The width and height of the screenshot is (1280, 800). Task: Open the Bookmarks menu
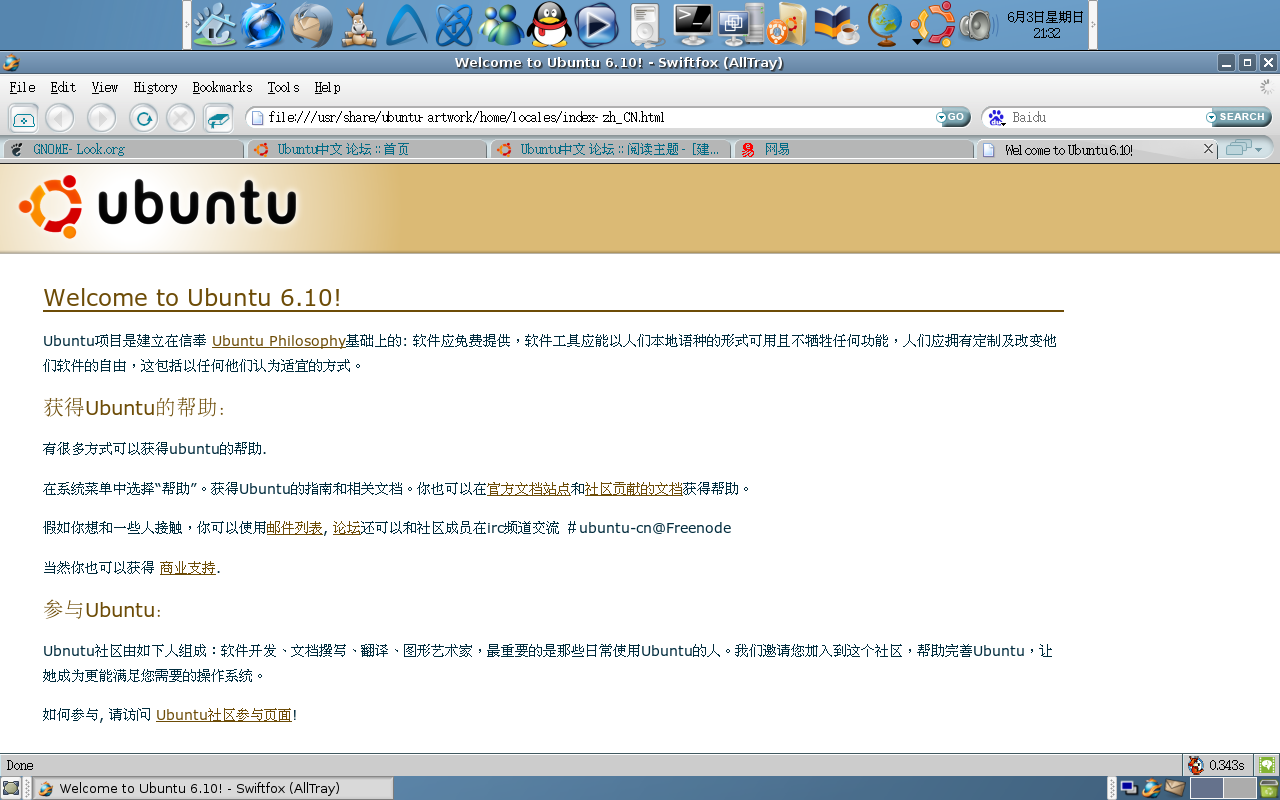click(222, 88)
